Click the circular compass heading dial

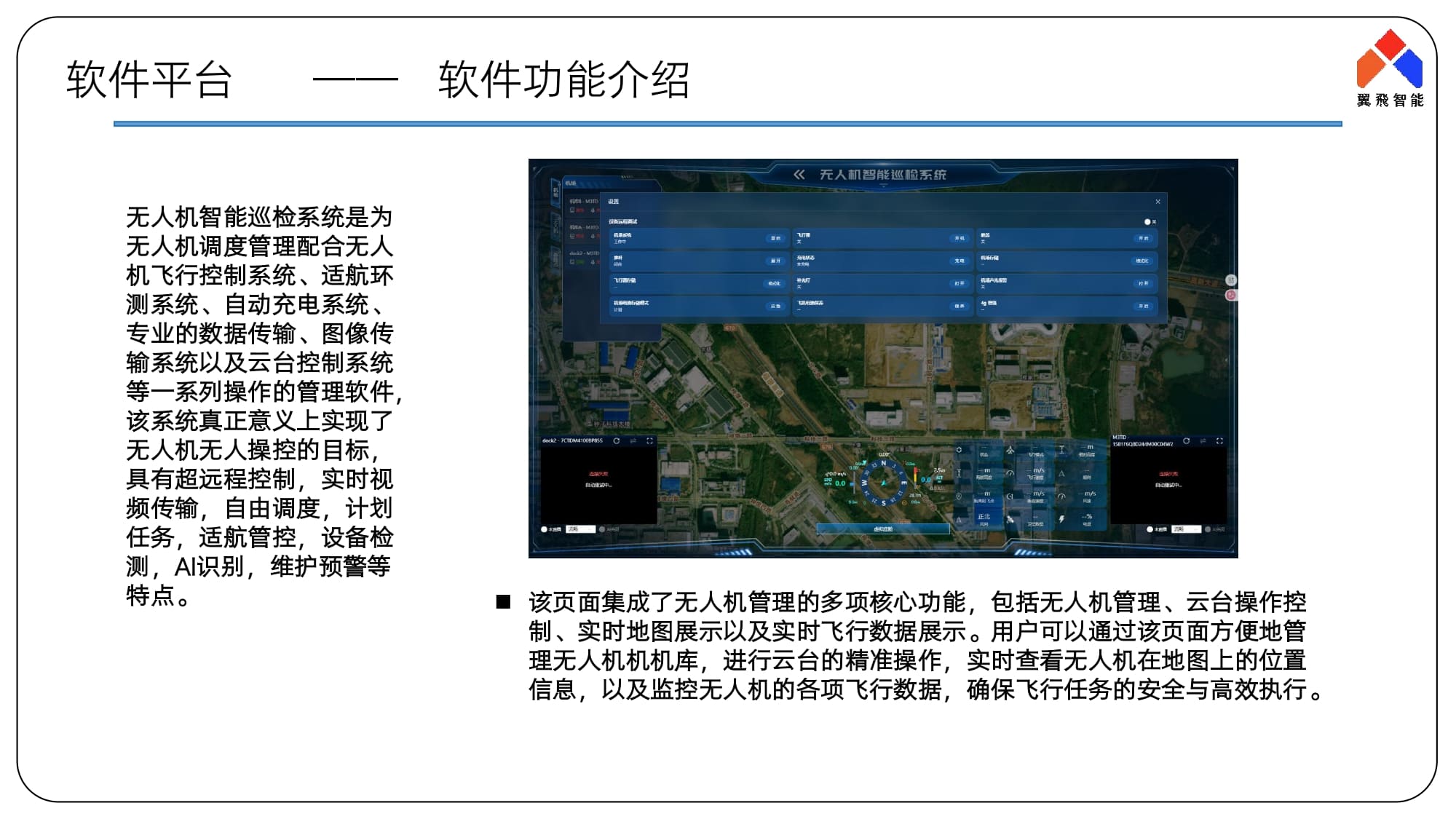[x=884, y=482]
